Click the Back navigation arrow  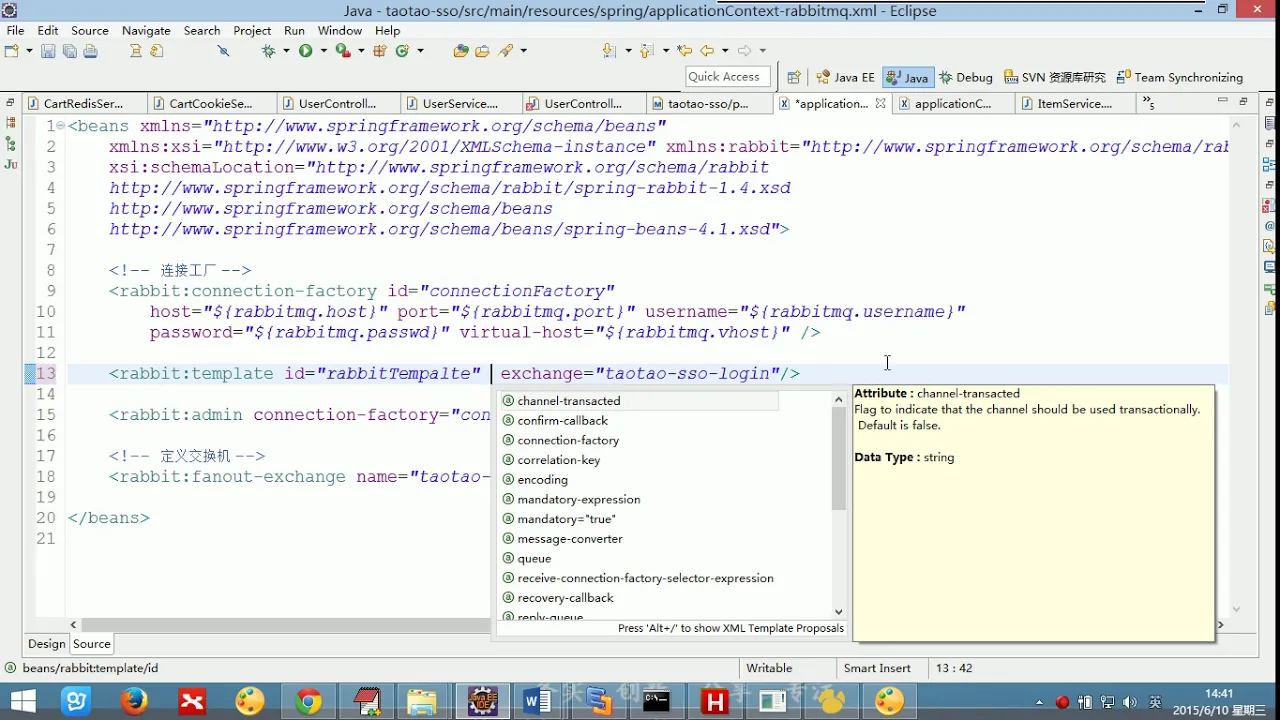click(707, 51)
